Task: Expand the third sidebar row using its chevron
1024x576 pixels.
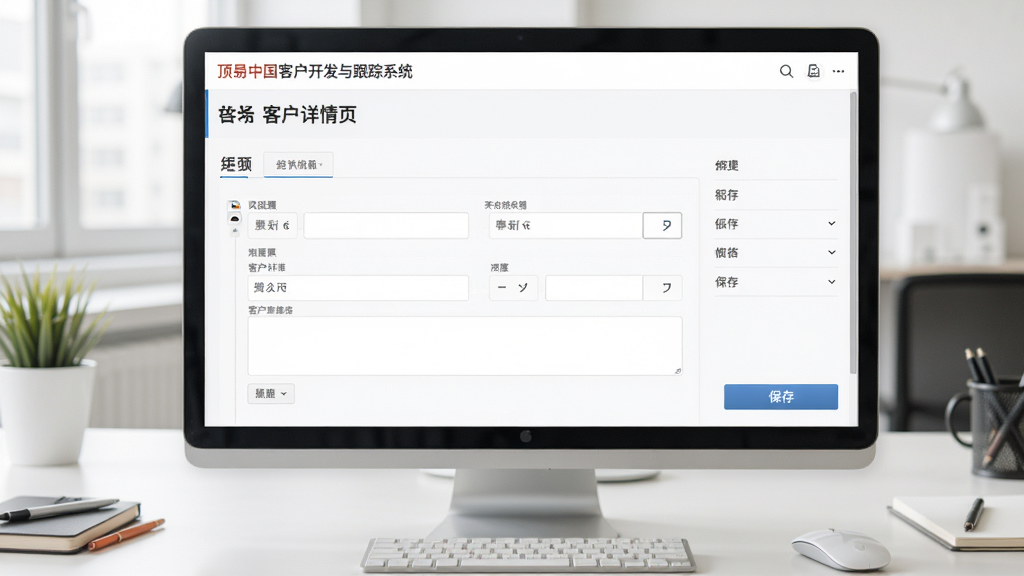Action: [831, 223]
